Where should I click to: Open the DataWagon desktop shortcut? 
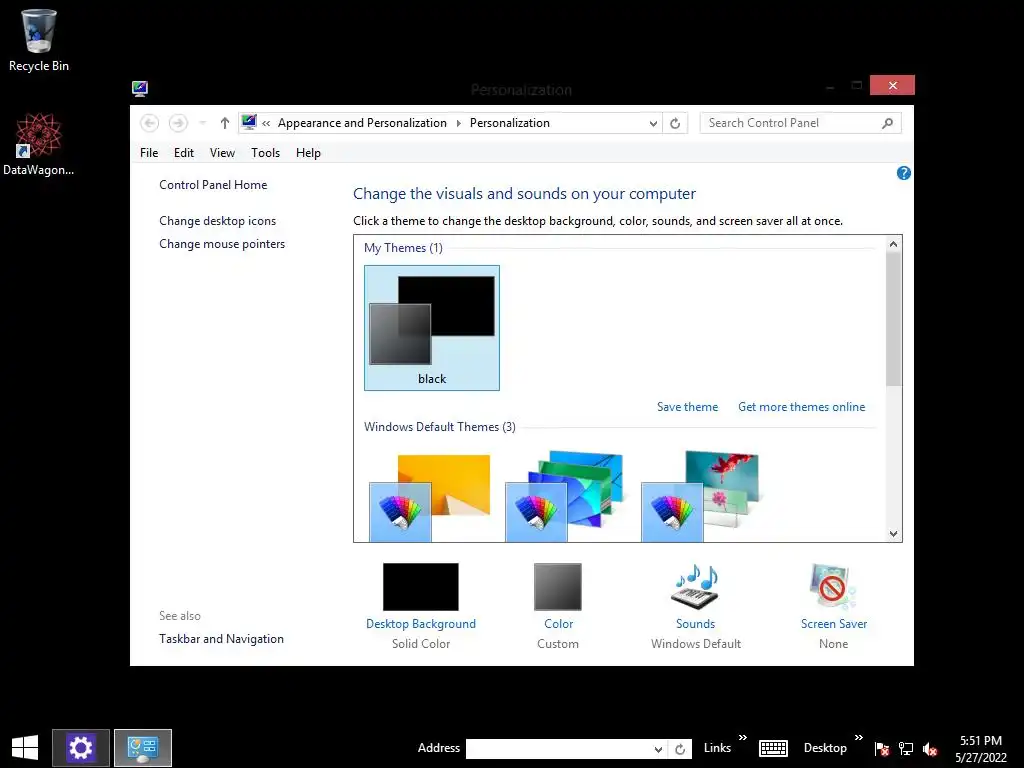[39, 144]
